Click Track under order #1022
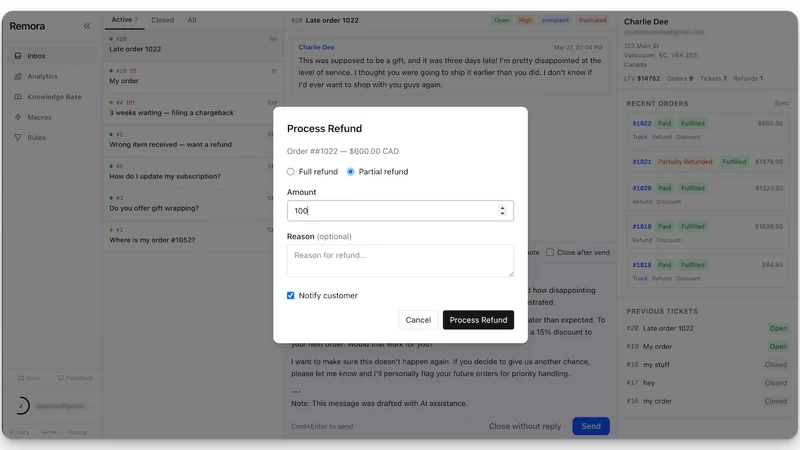The width and height of the screenshot is (800, 450). coord(640,137)
